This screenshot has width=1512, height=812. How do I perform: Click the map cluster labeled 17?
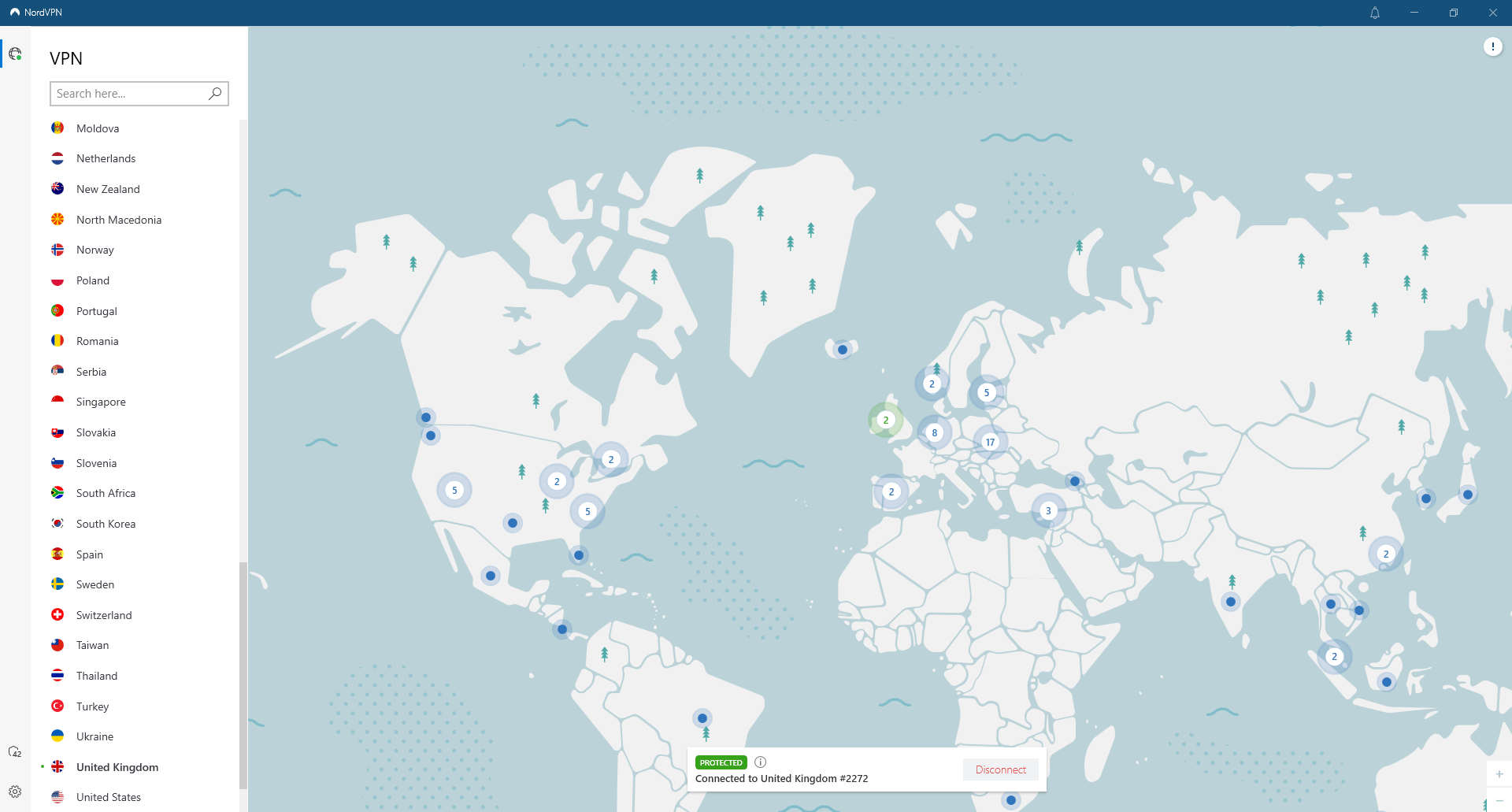coord(990,442)
